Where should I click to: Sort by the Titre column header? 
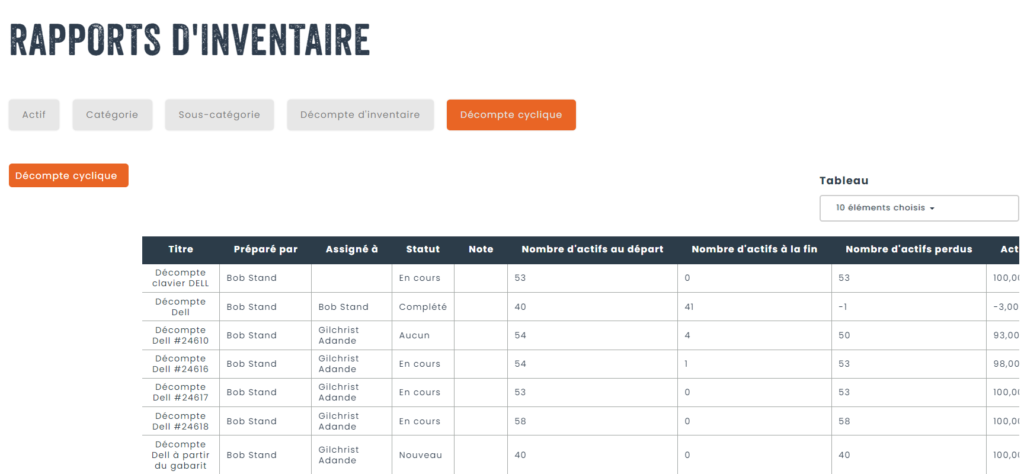(x=181, y=250)
